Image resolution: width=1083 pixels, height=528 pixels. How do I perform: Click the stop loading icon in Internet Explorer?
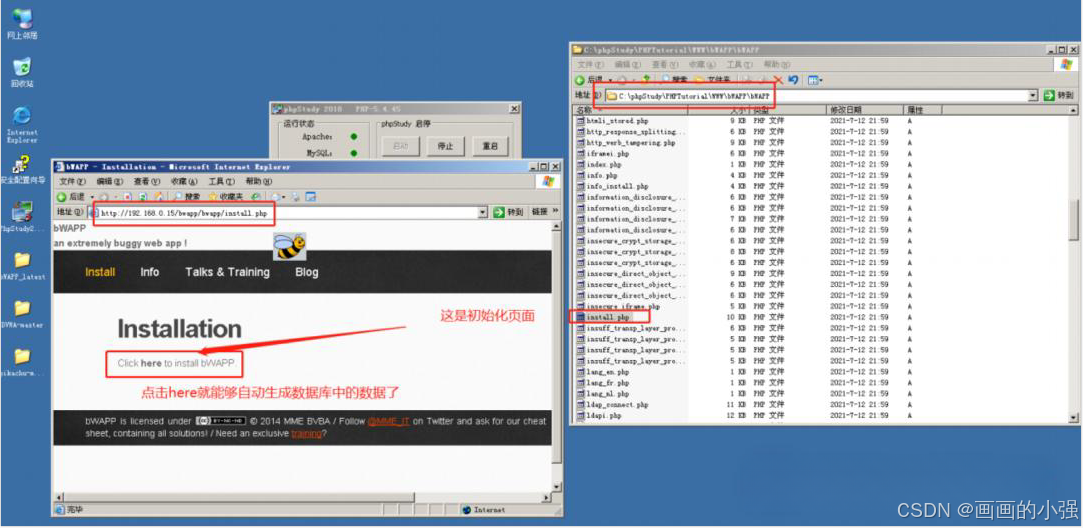tap(128, 197)
